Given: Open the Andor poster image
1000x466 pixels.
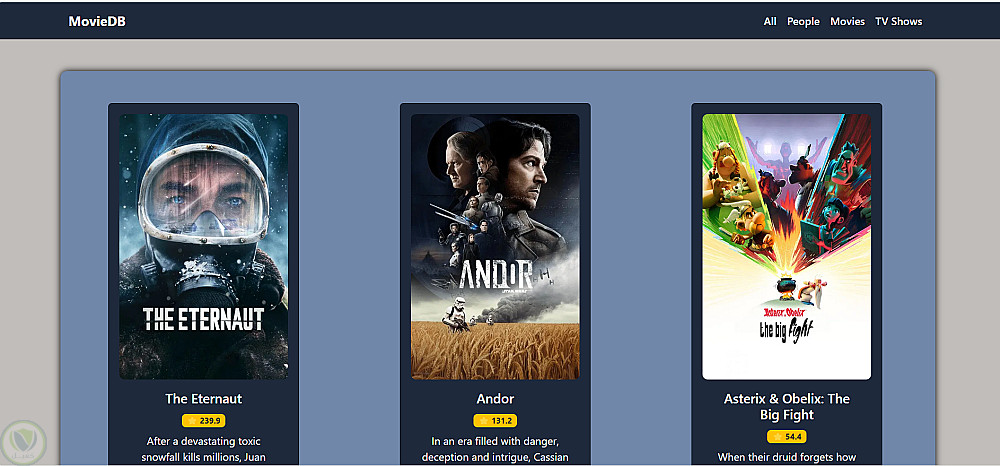Looking at the screenshot, I should tap(496, 247).
